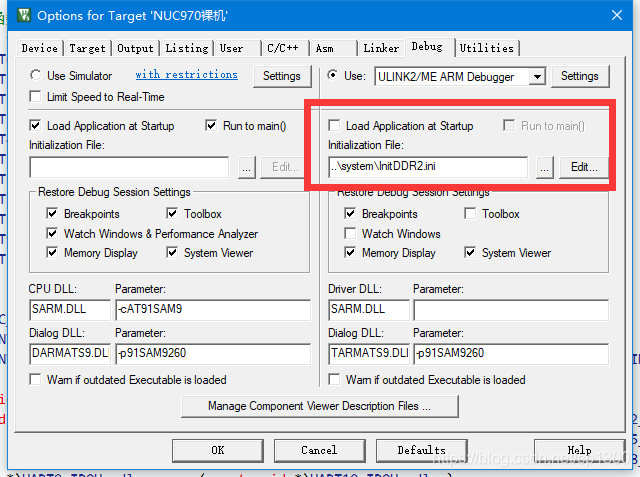Toggle debugger Breakpoints checkbox
Image resolution: width=640 pixels, height=477 pixels.
click(350, 213)
